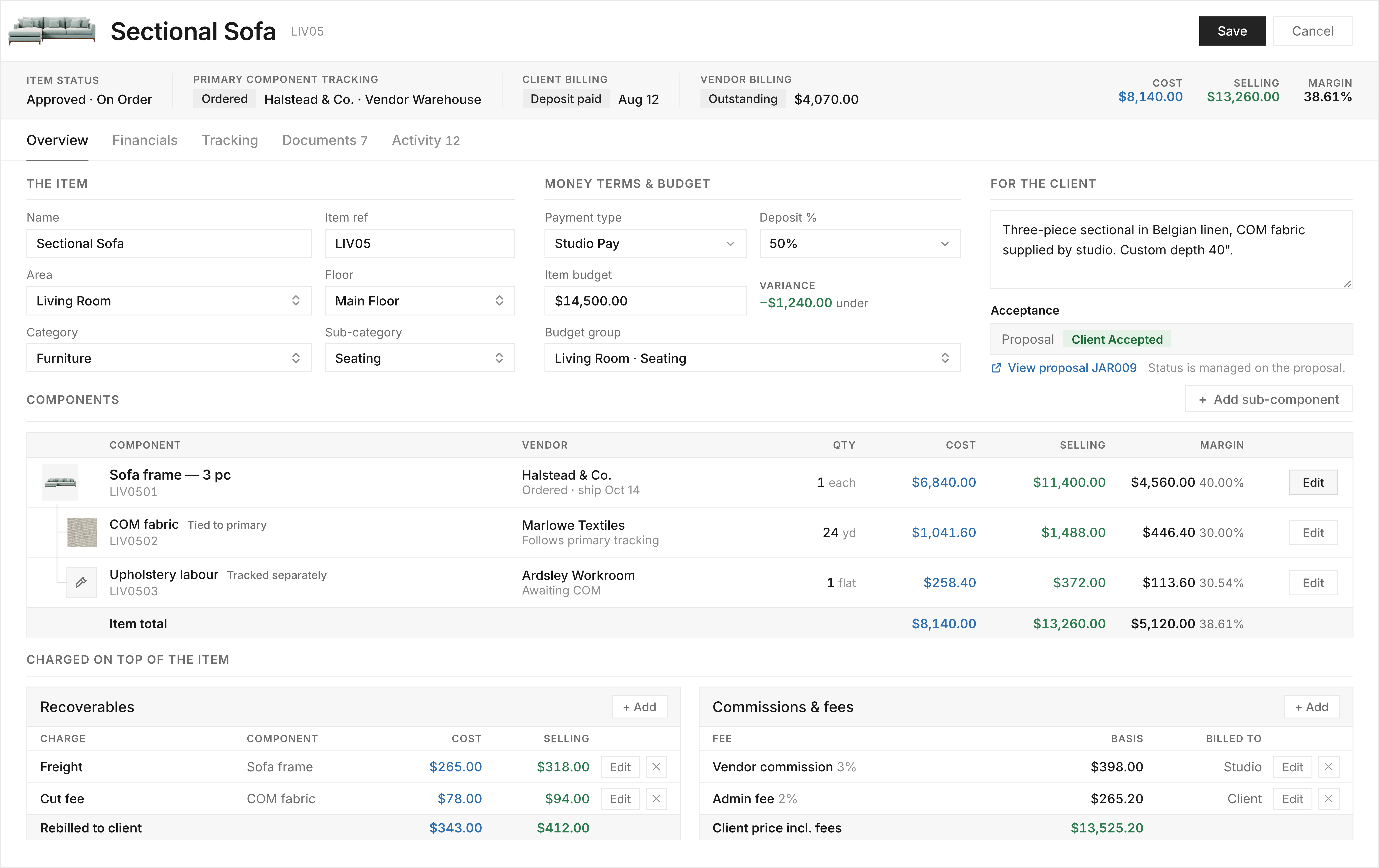This screenshot has width=1379, height=868.
Task: Click the Rebilled to client selling total $412.00
Action: pyautogui.click(x=563, y=828)
